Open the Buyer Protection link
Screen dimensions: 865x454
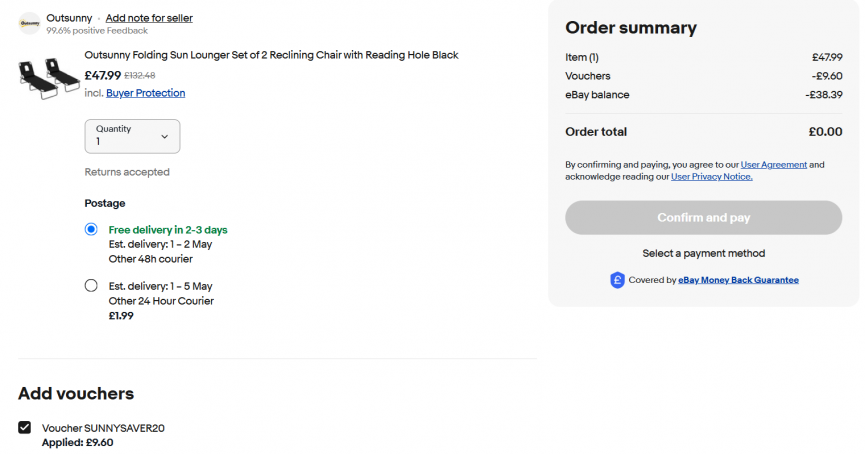click(146, 93)
